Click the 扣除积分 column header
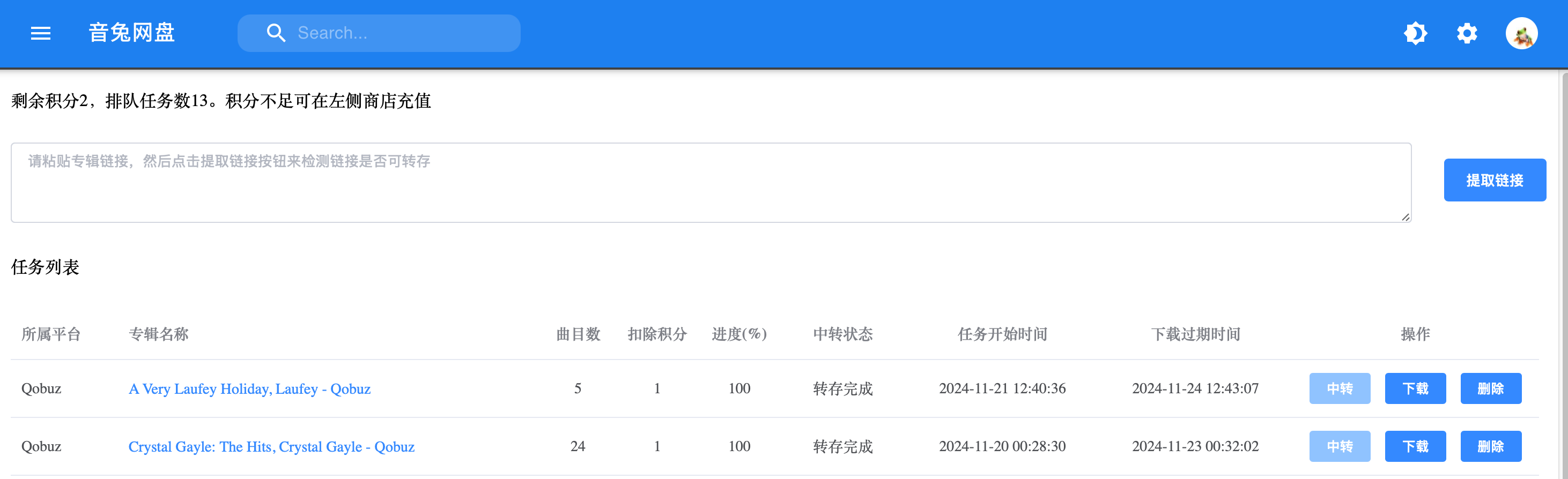 (657, 334)
